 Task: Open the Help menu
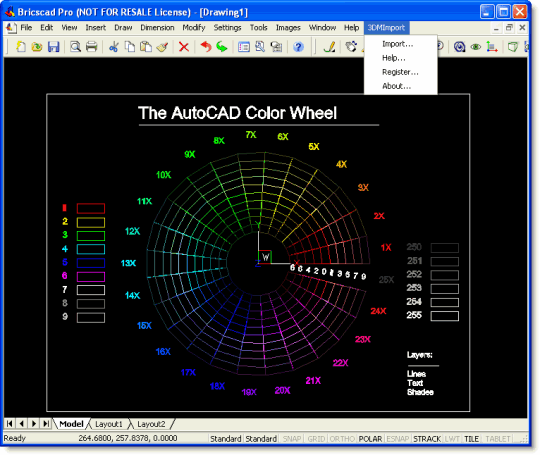coord(351,28)
